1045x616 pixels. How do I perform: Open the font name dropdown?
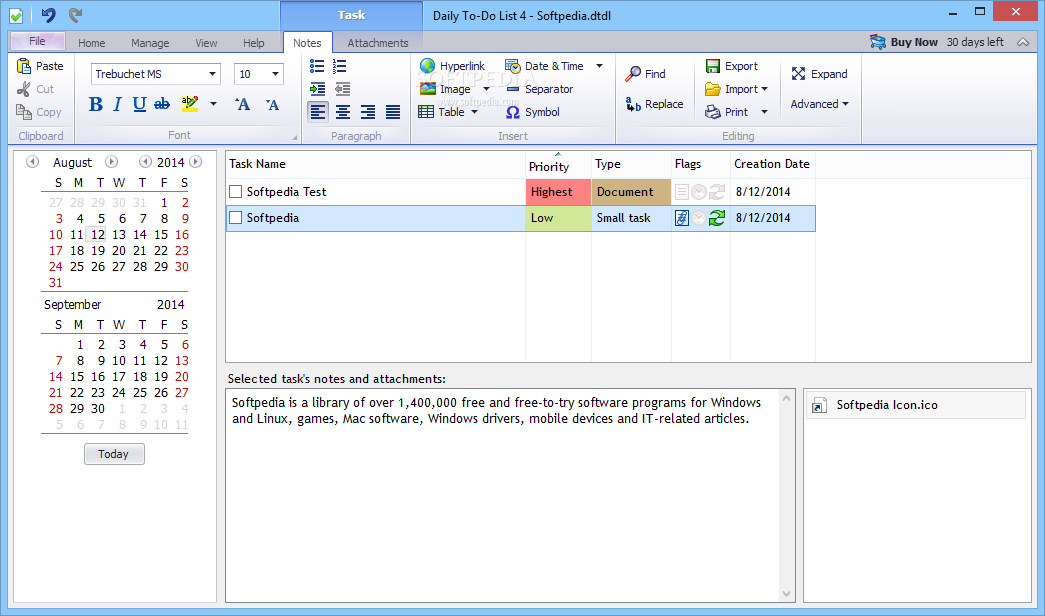coord(213,74)
